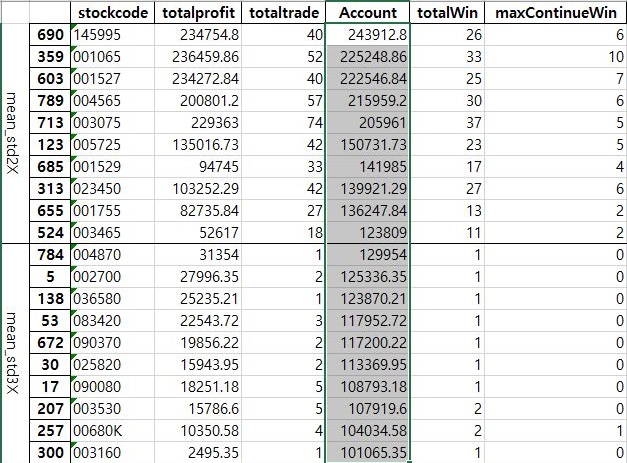Select maxContinueWin cell 10
627x463 pixels.
(555, 57)
